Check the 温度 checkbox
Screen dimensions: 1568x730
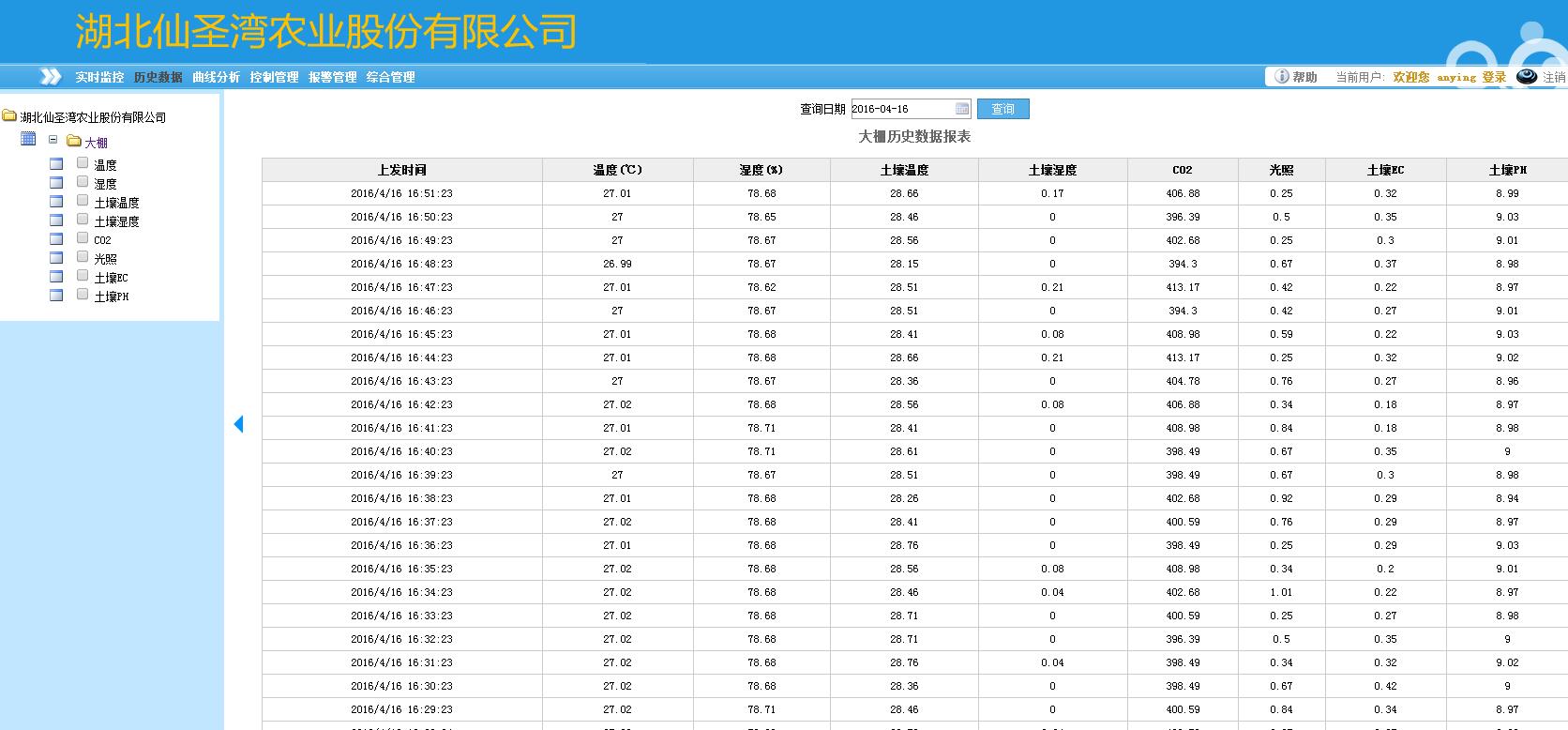tap(83, 163)
